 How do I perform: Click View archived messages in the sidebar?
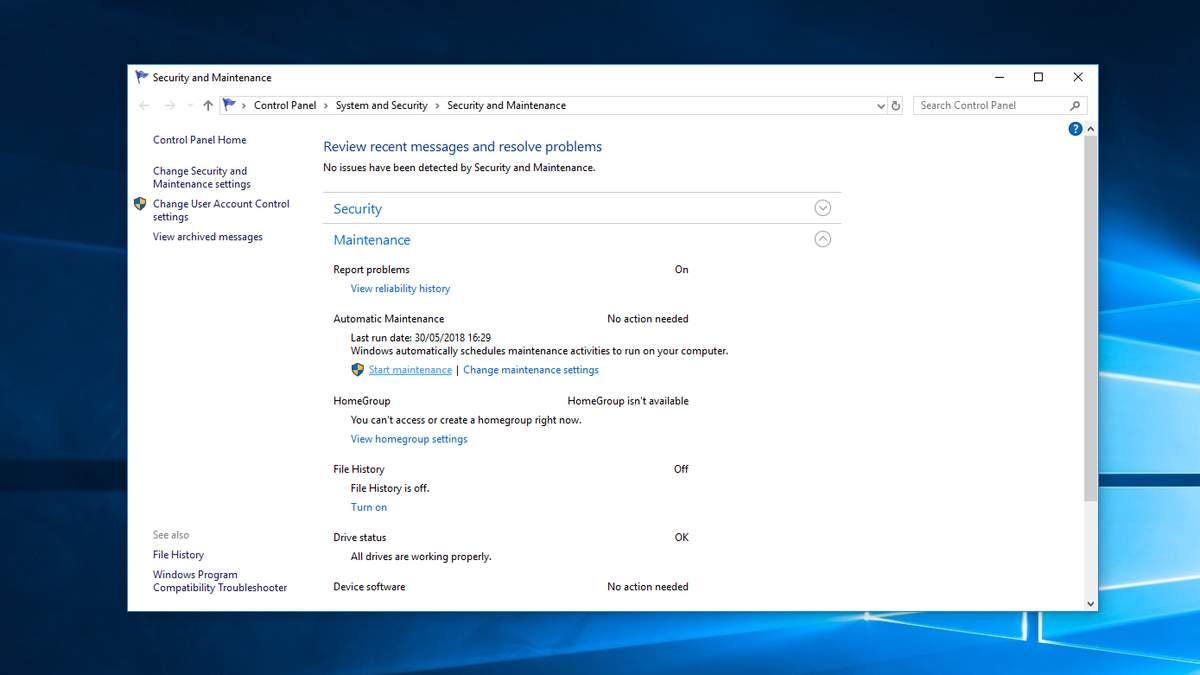207,236
